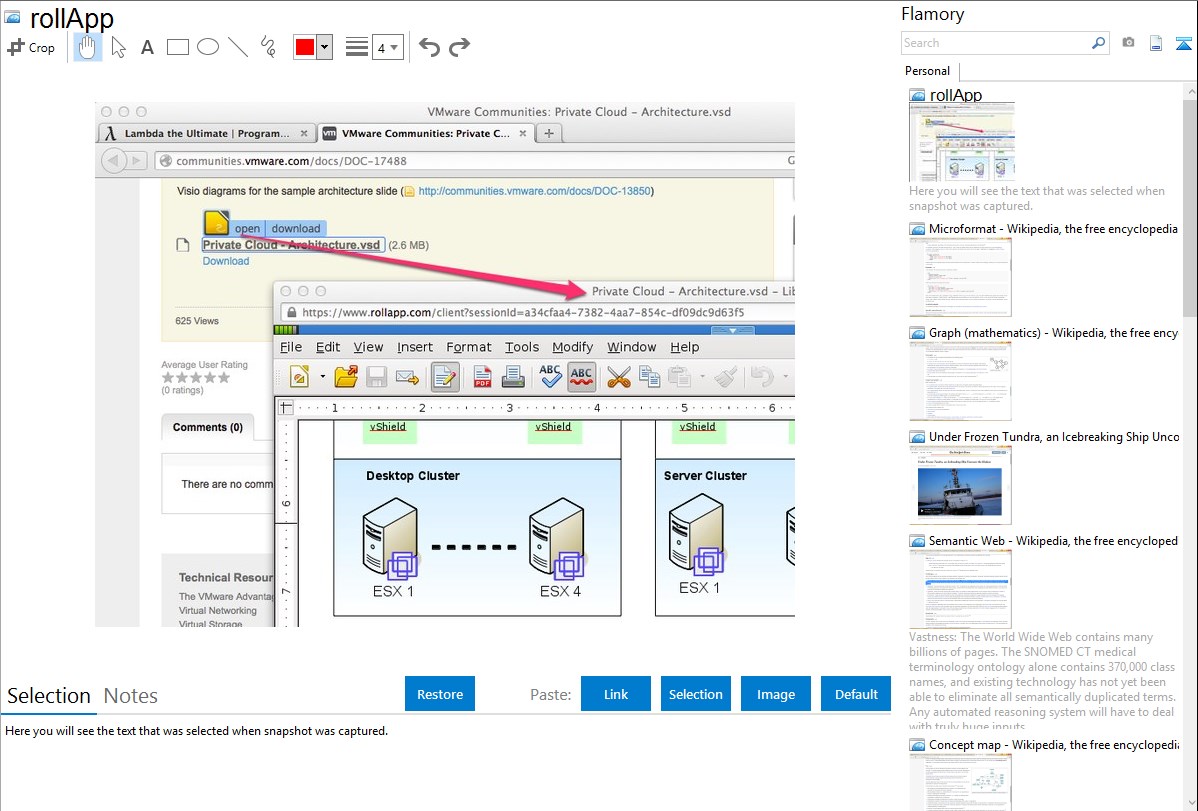This screenshot has height=811, width=1198.
Task: Open the Graph (mathematics) thumbnail
Action: point(960,381)
